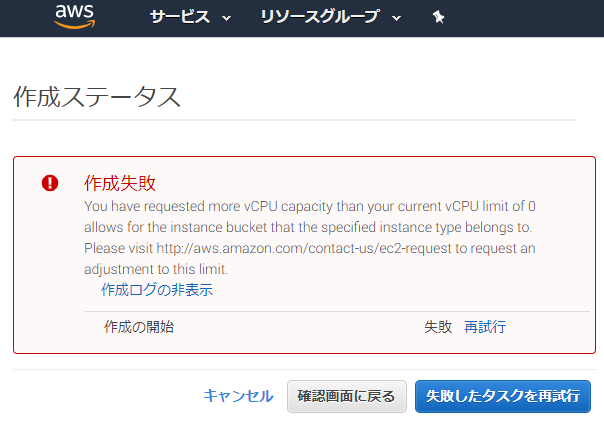604x447 pixels.
Task: Click the vCPU limit error message text
Action: point(310,238)
